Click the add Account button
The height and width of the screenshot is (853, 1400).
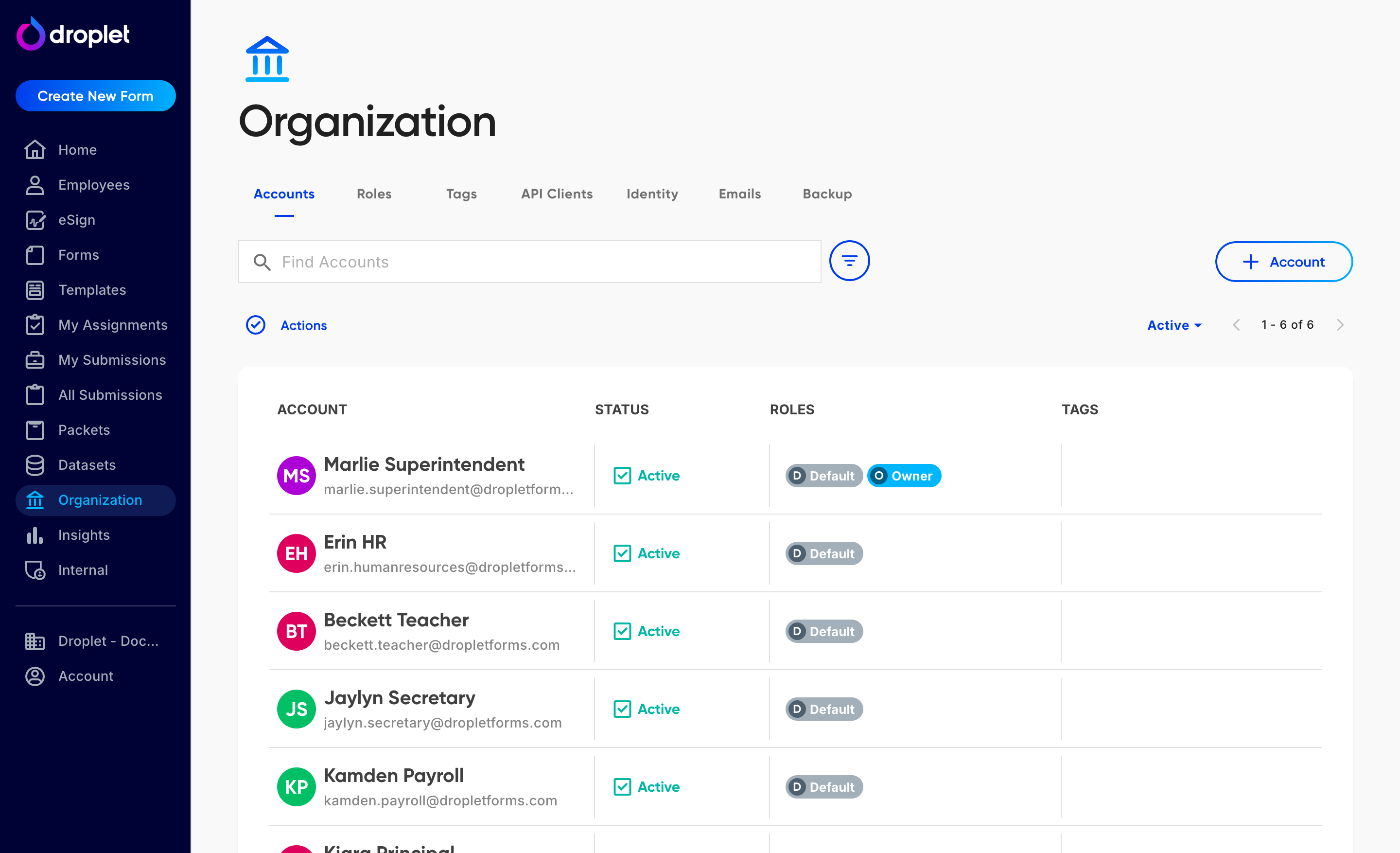click(x=1283, y=262)
